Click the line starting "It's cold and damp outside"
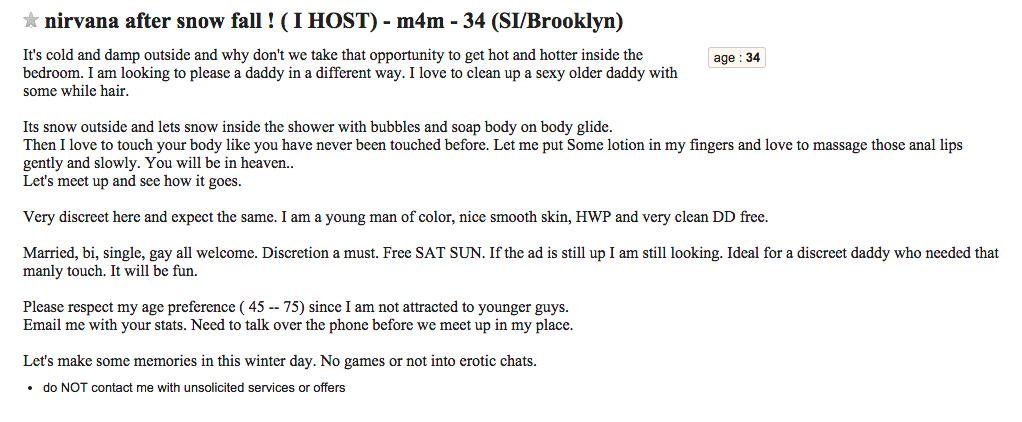 point(333,55)
